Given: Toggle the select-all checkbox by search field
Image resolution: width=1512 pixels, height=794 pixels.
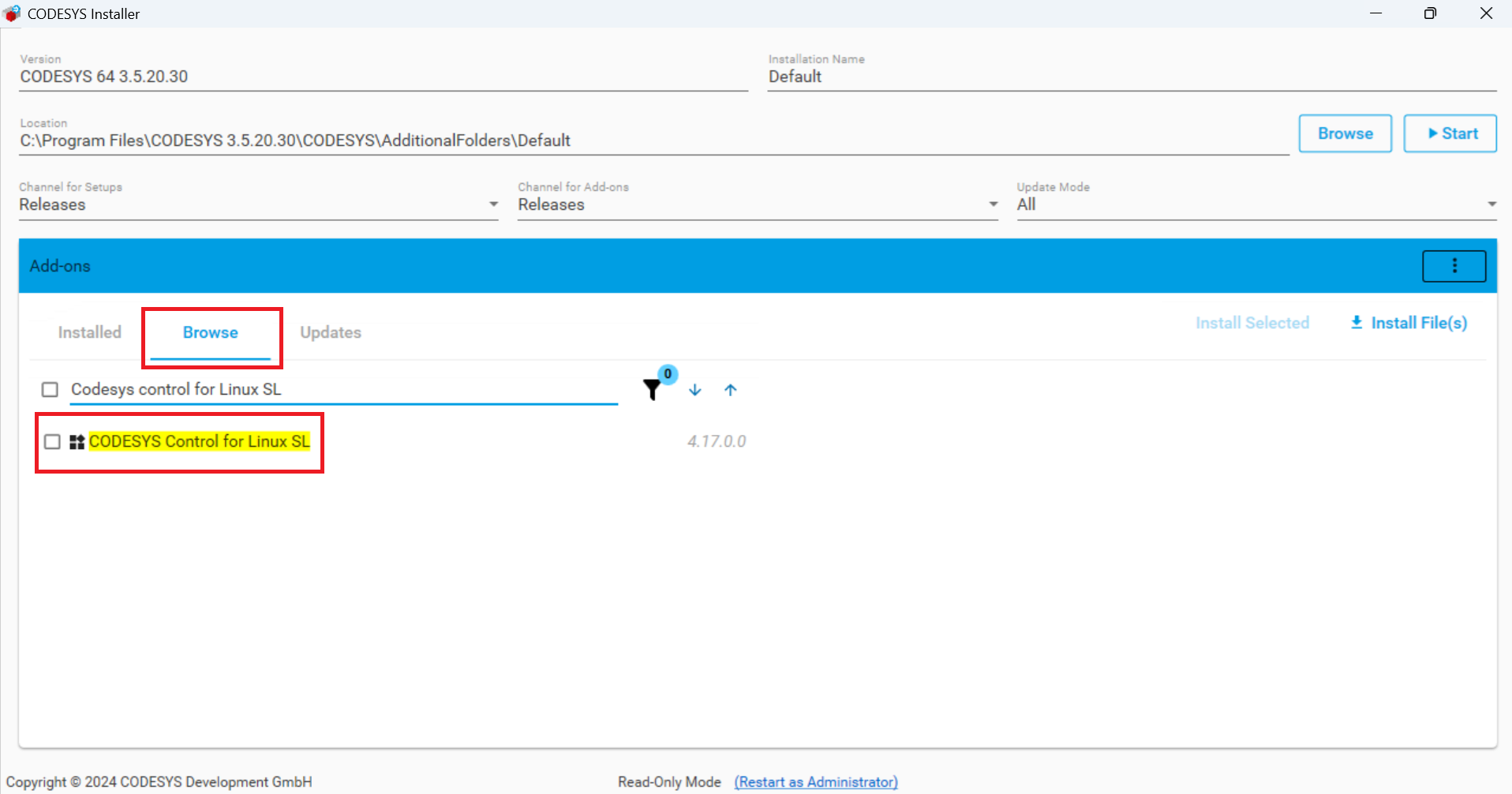Looking at the screenshot, I should pos(50,390).
